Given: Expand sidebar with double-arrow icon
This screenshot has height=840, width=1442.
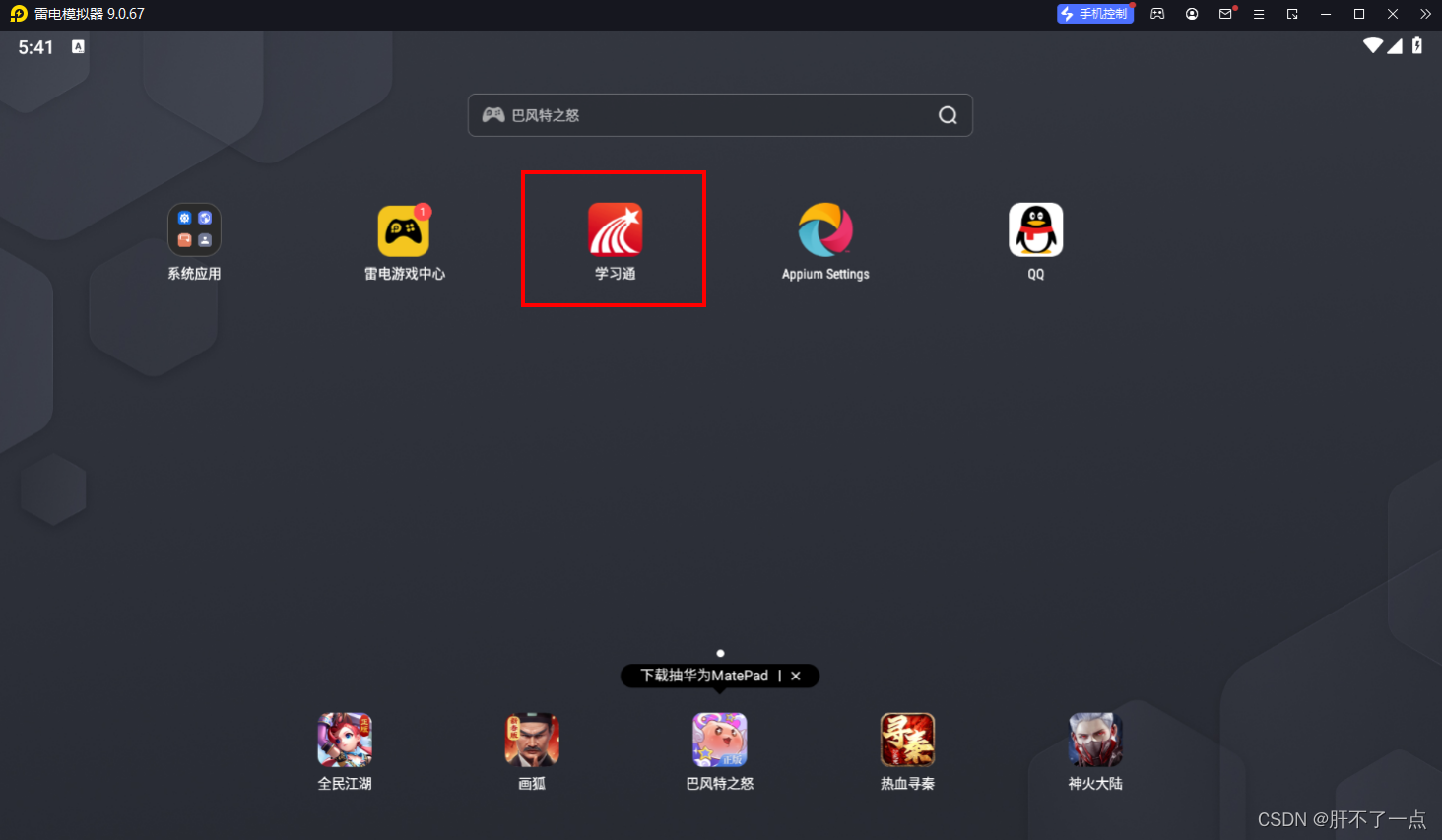Looking at the screenshot, I should (x=1425, y=14).
